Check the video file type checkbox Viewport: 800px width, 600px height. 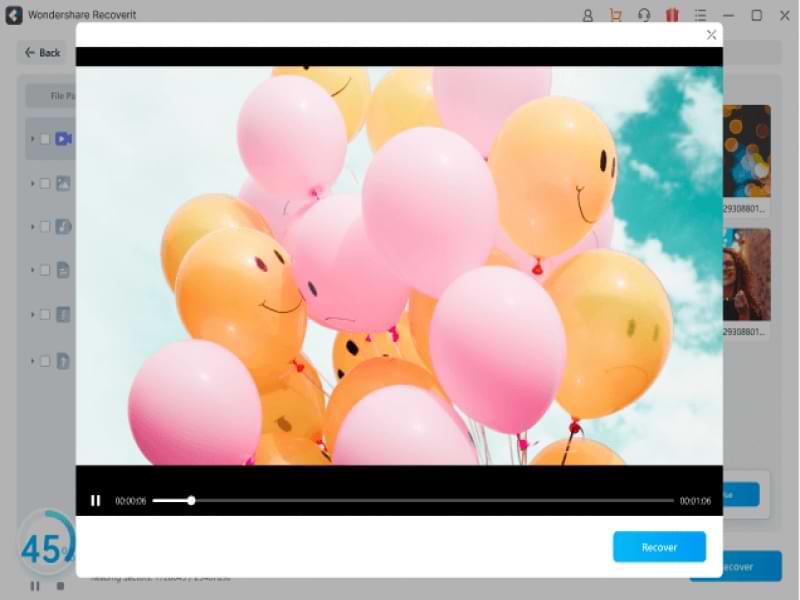[x=45, y=139]
